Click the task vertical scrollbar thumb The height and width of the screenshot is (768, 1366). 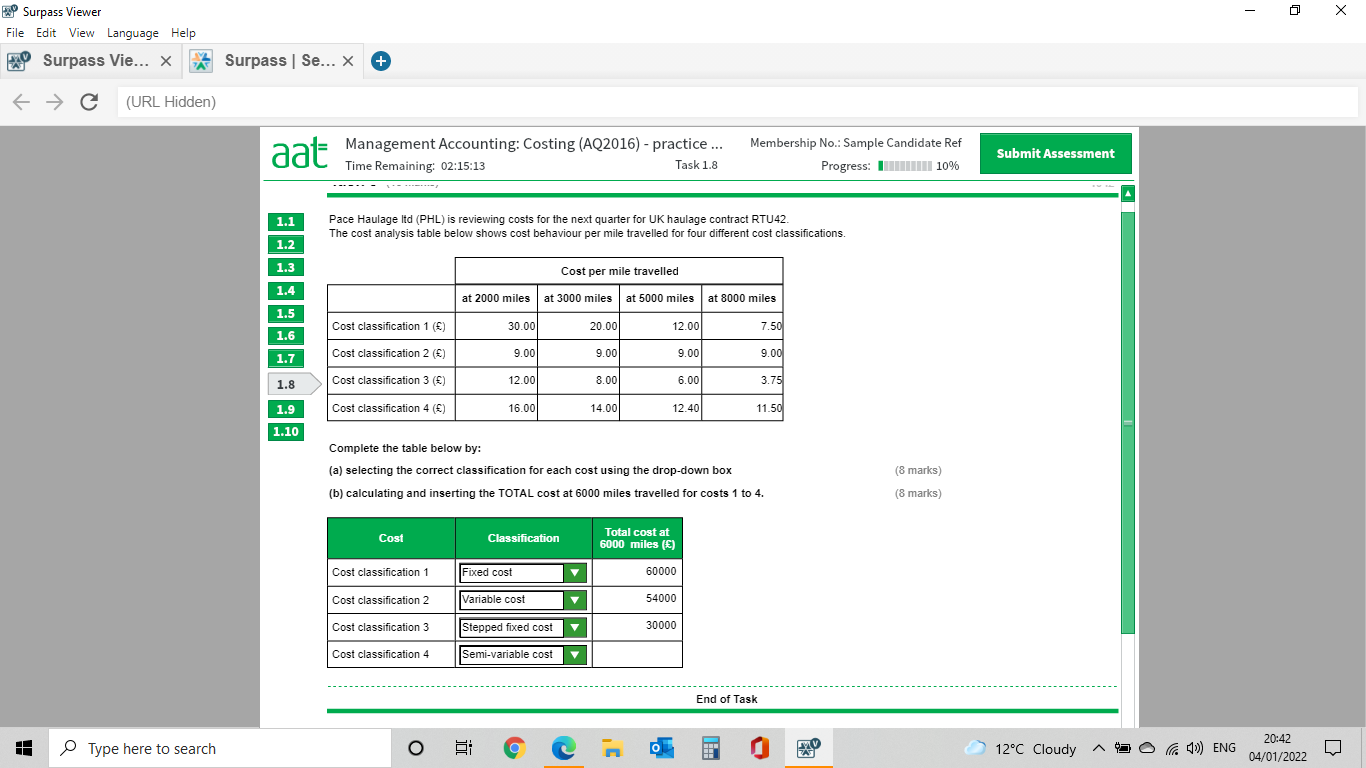pyautogui.click(x=1129, y=422)
